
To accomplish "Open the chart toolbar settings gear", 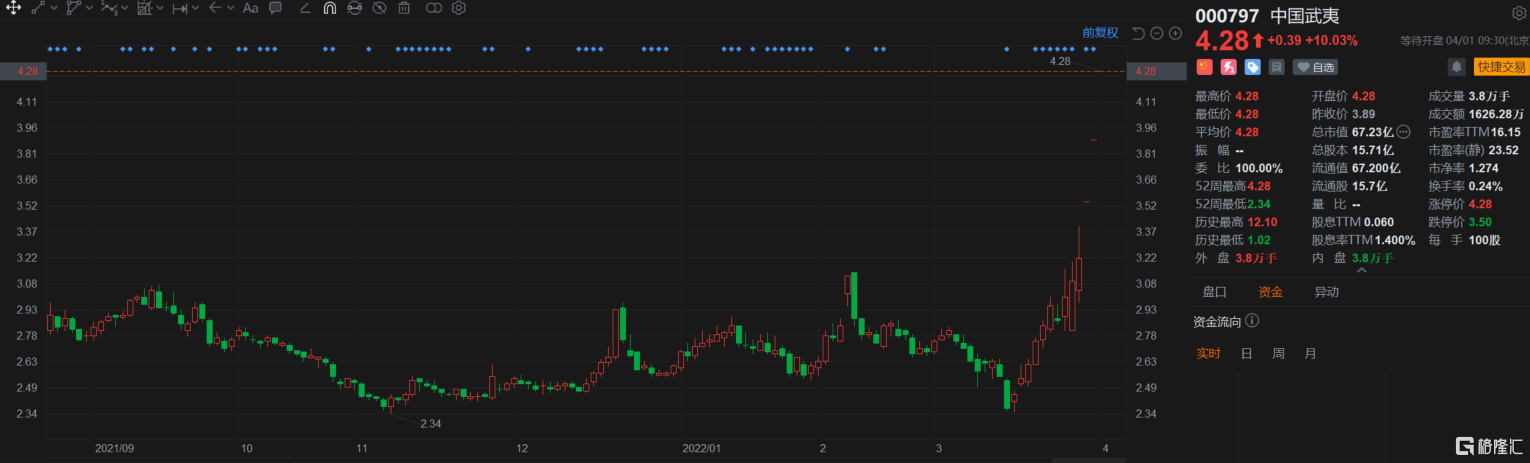I will click(x=459, y=8).
